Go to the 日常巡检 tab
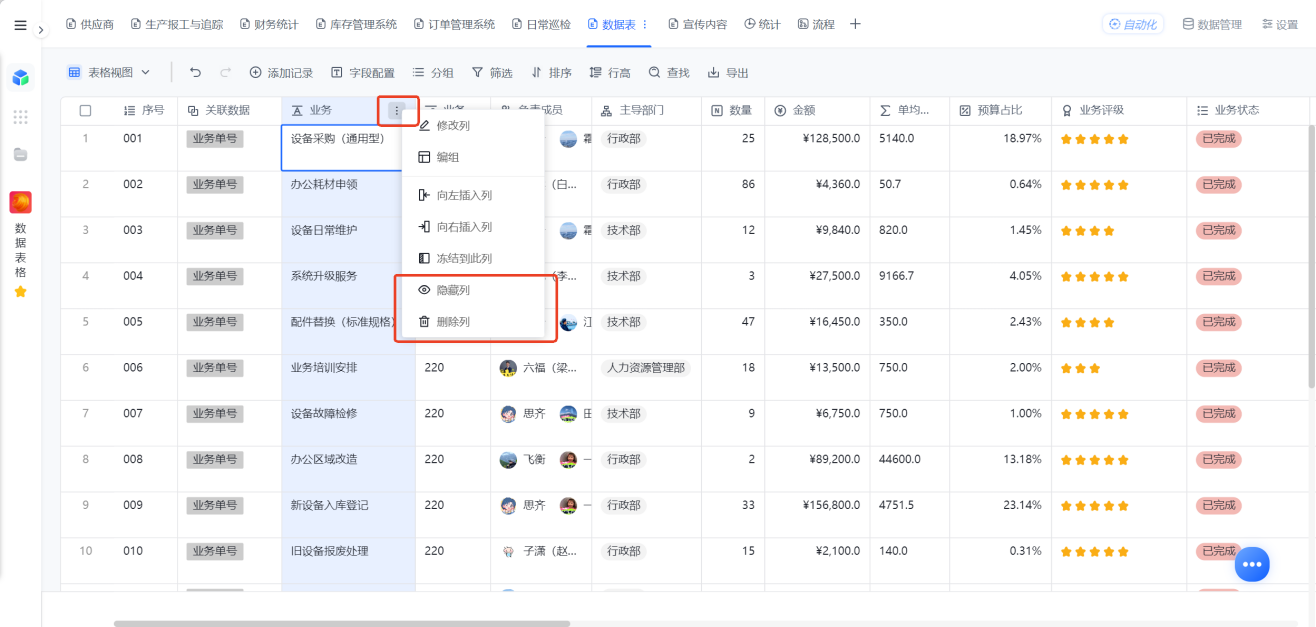 (x=541, y=24)
